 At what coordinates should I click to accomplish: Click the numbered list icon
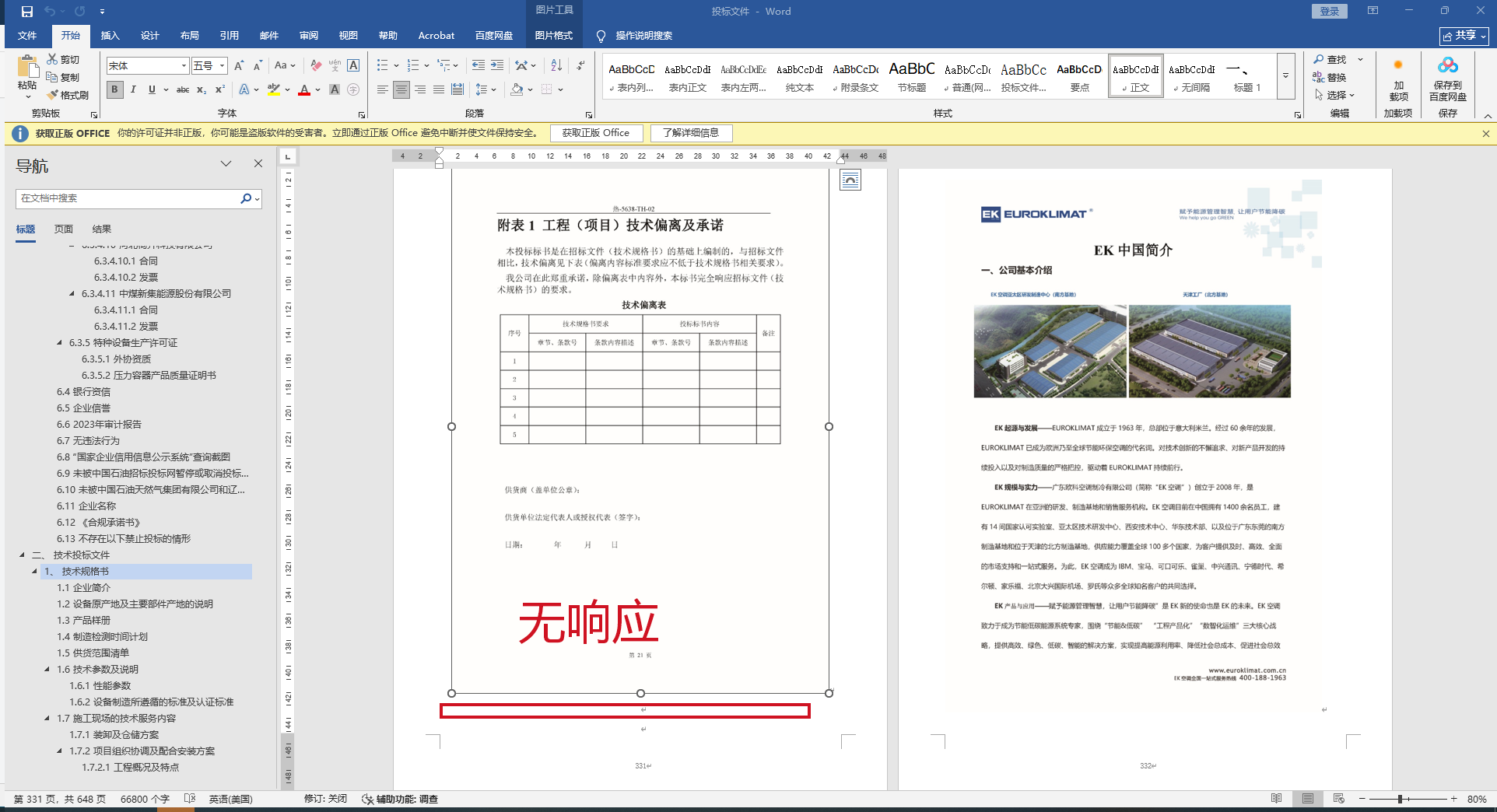click(412, 65)
